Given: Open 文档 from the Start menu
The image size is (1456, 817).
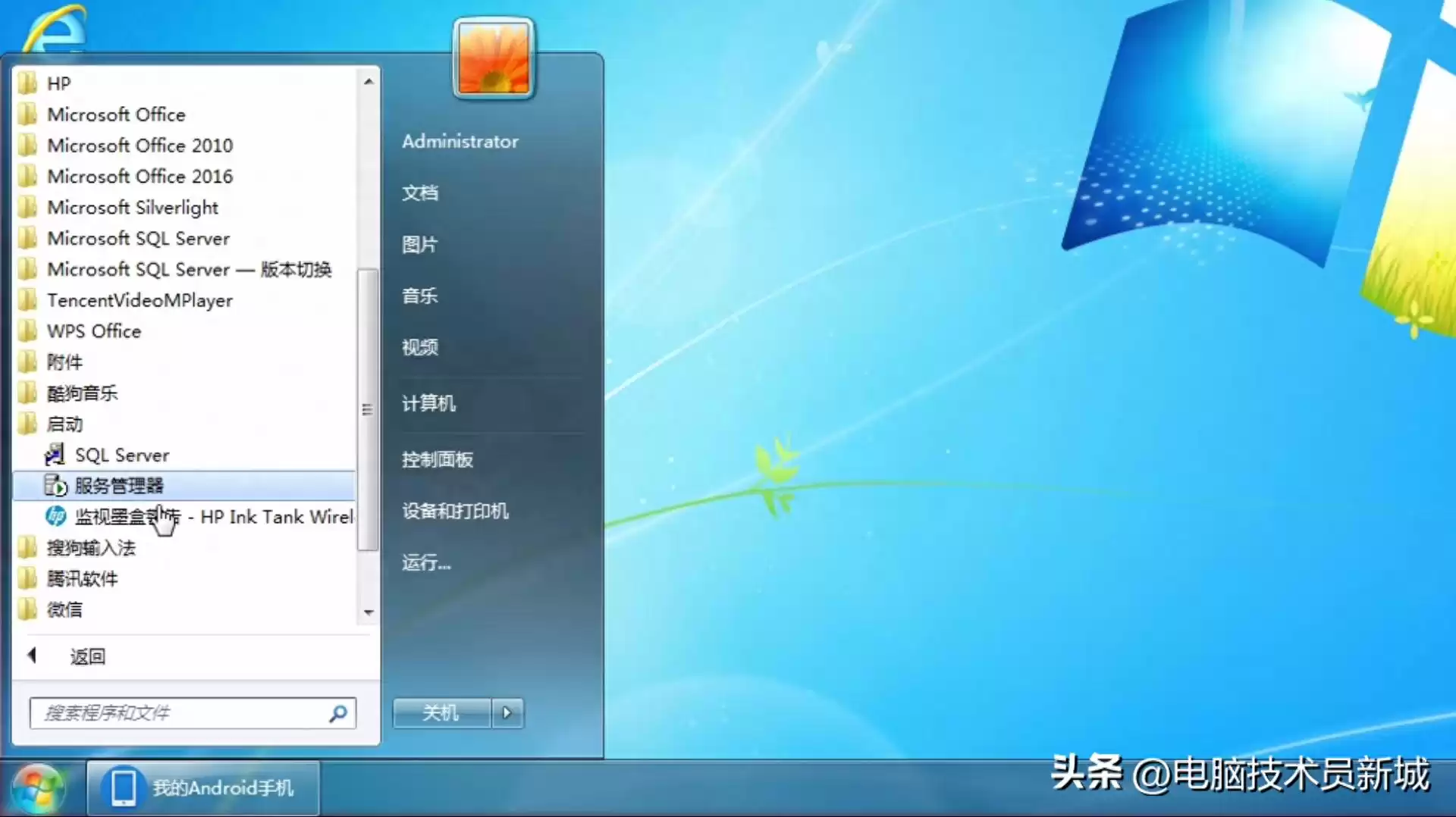Looking at the screenshot, I should click(x=420, y=193).
